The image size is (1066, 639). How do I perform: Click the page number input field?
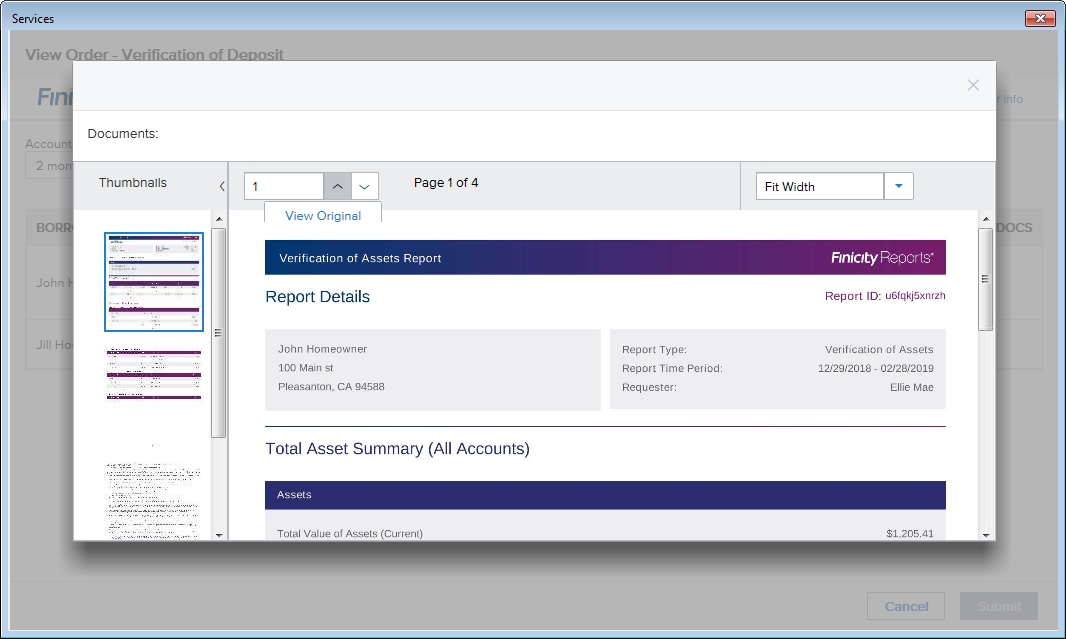(284, 186)
